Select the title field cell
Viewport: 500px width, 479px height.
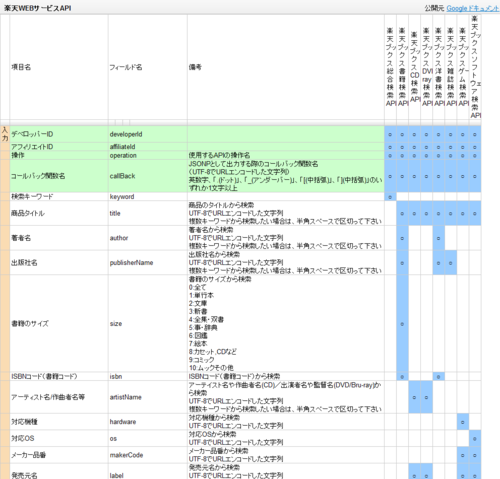(148, 213)
